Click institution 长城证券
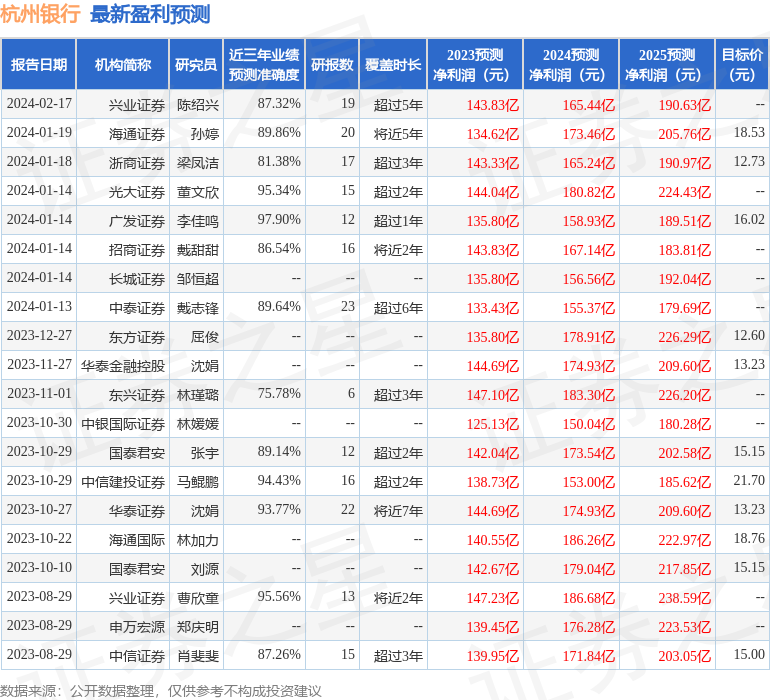This screenshot has width=770, height=700. 137,279
